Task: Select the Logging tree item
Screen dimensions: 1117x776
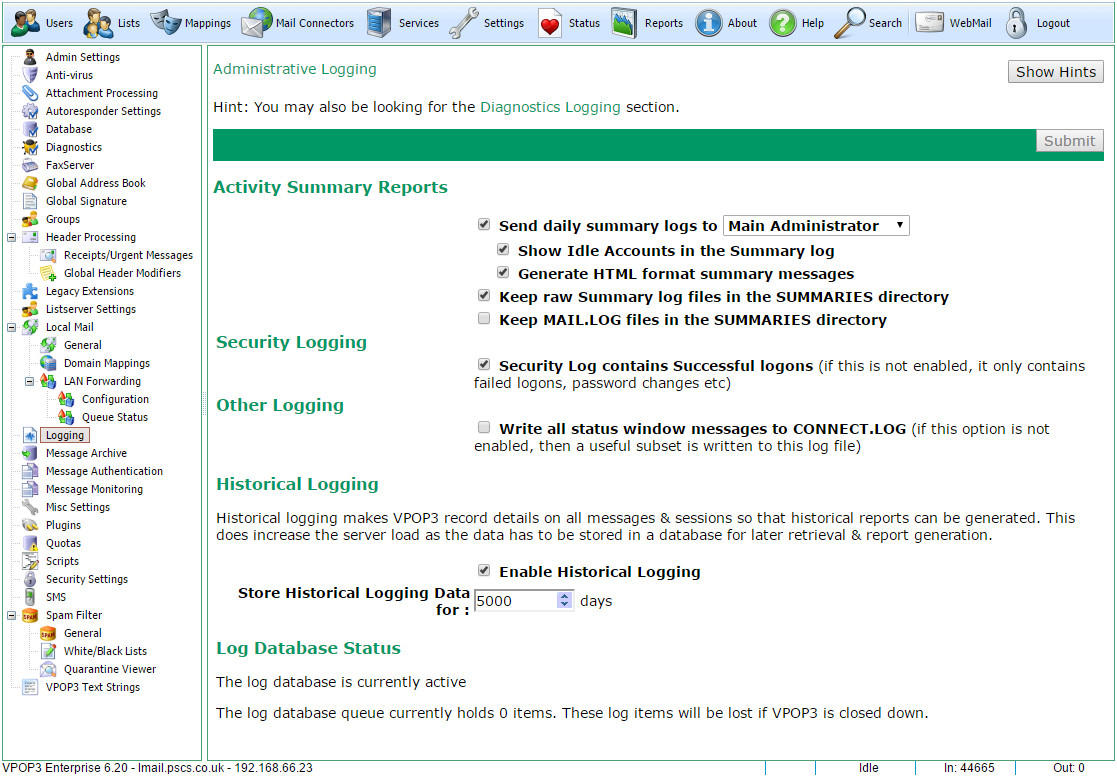Action: click(x=65, y=435)
